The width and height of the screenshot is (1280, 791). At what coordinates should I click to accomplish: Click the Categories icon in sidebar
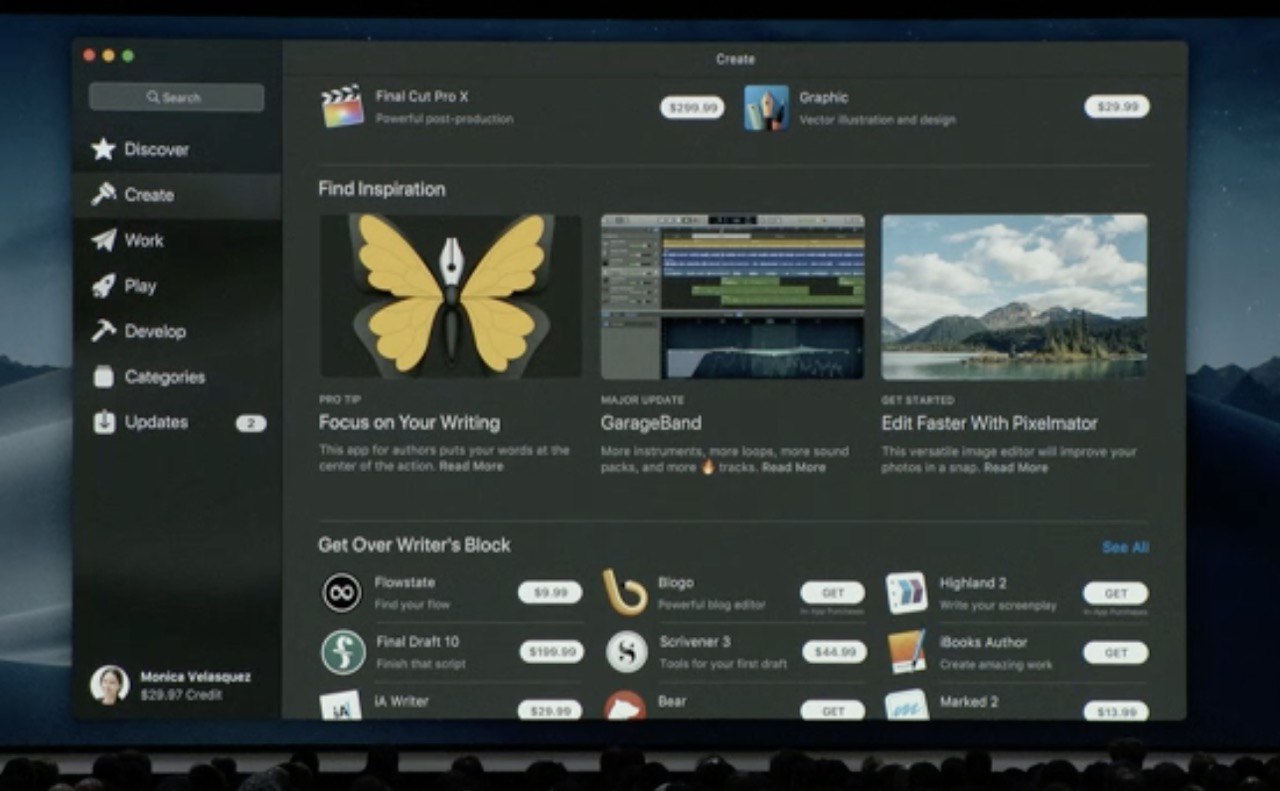click(x=104, y=377)
